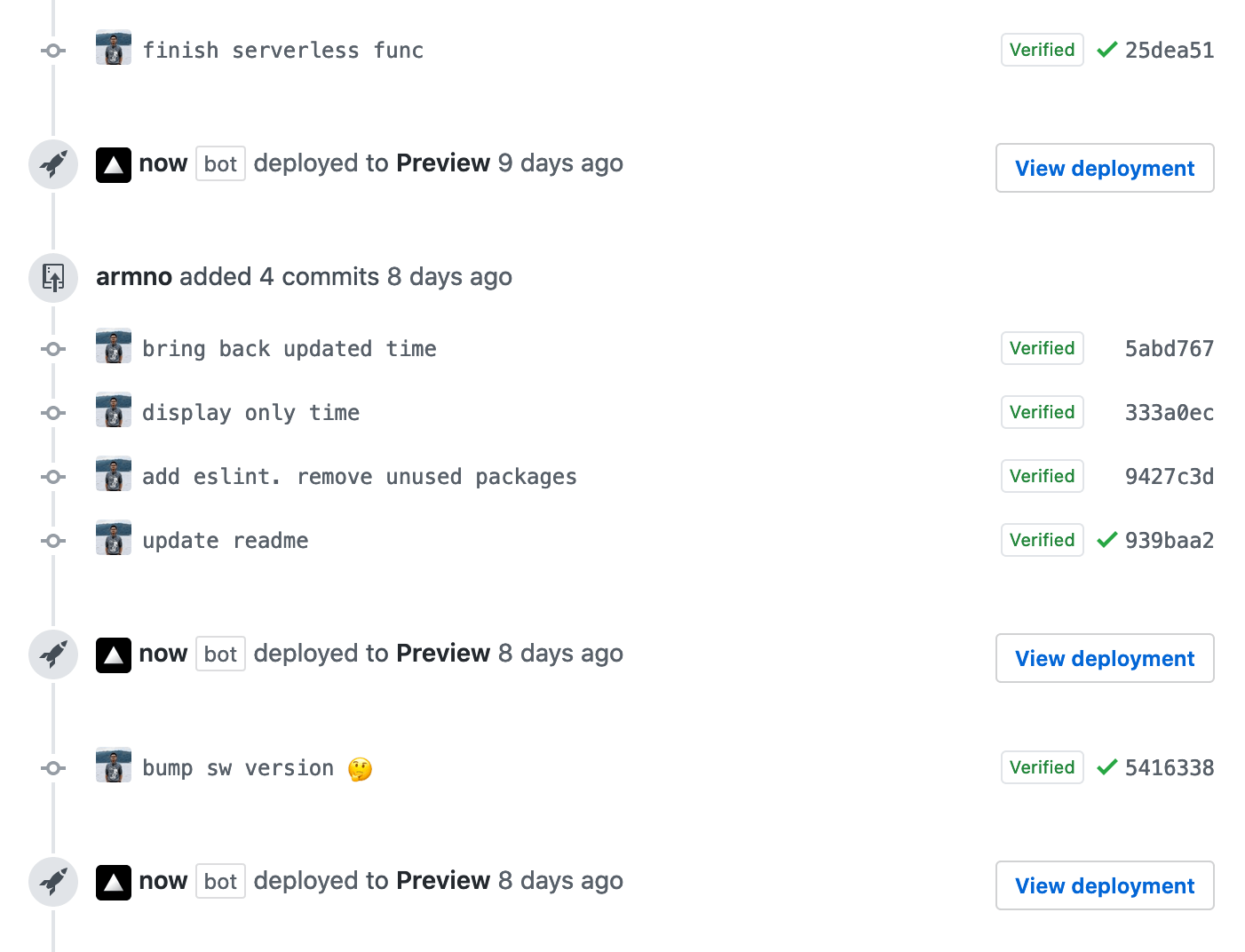Open View deployment below update readme commit
Image resolution: width=1245 pixels, height=952 pixels.
click(1105, 658)
